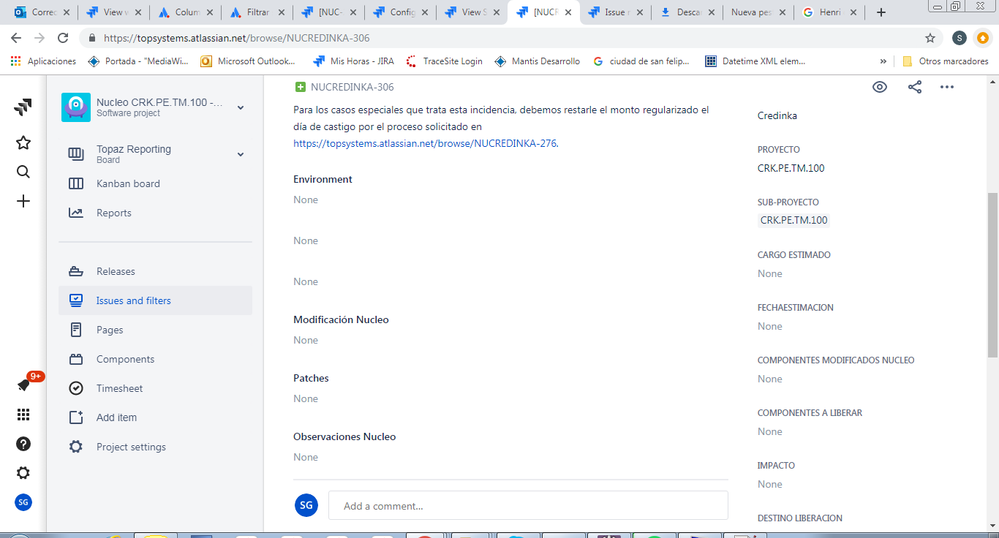The image size is (999, 538).
Task: Click the page vertical scrollbar thumb
Action: tap(993, 275)
